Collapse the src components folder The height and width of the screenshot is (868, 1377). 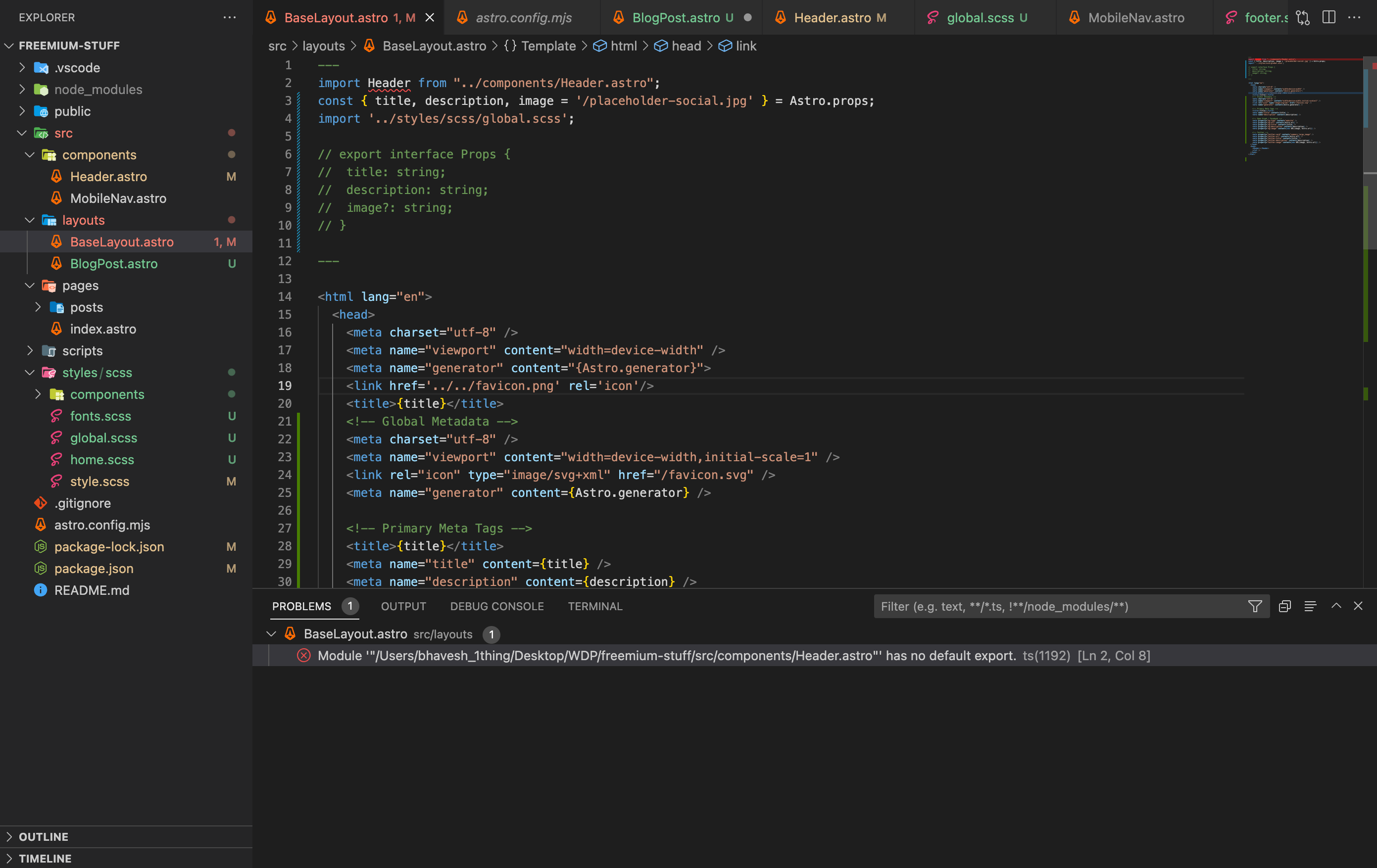click(30, 154)
